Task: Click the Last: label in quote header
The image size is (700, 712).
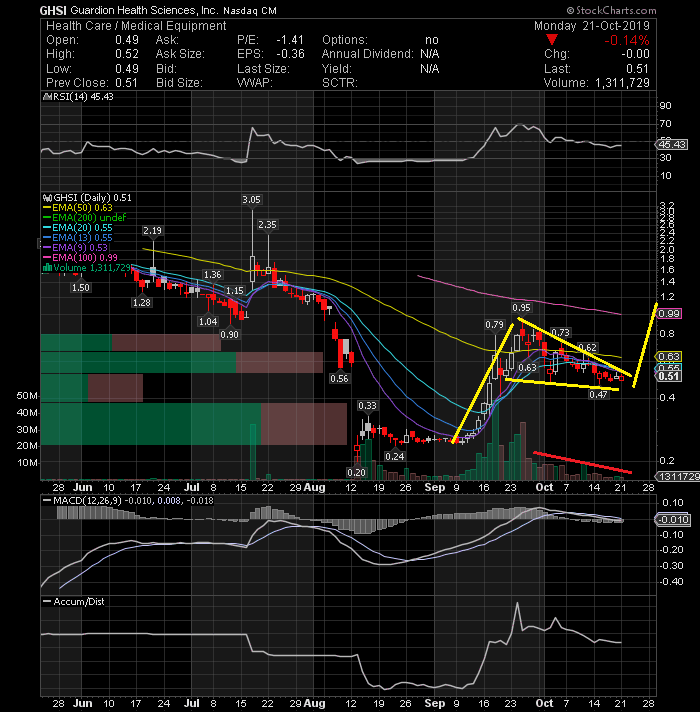Action: (557, 69)
